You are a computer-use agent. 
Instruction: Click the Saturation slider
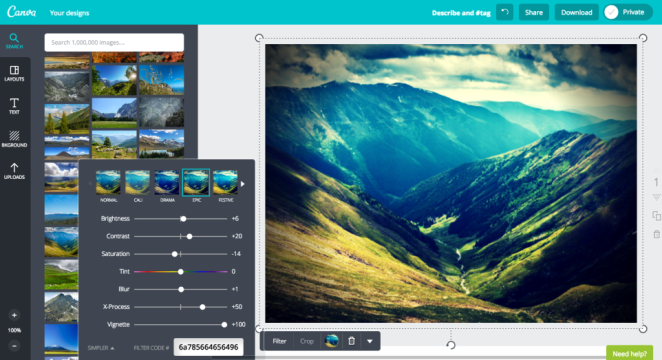(181, 254)
